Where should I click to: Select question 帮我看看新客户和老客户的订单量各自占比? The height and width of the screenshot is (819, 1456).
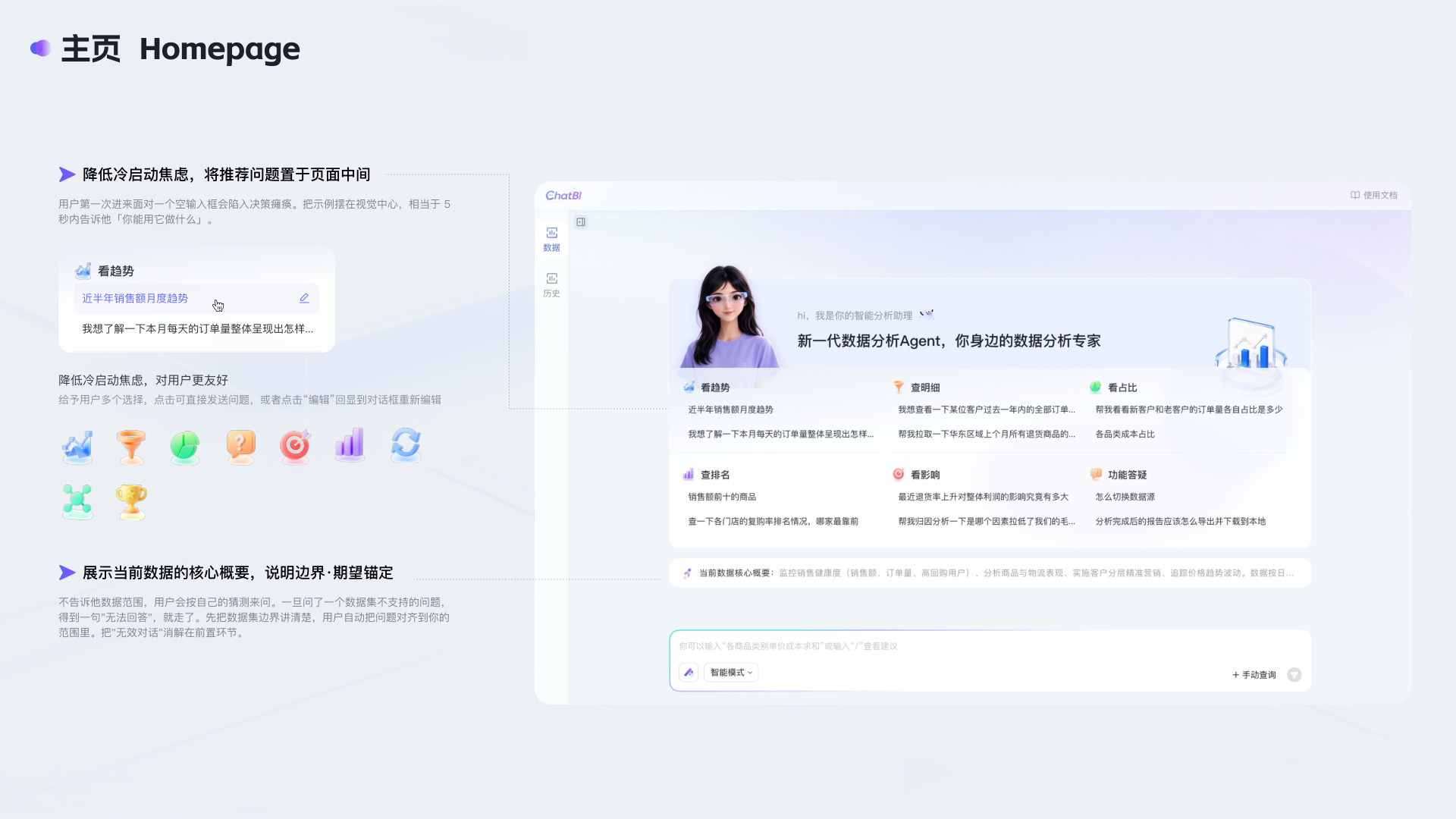pyautogui.click(x=1188, y=409)
